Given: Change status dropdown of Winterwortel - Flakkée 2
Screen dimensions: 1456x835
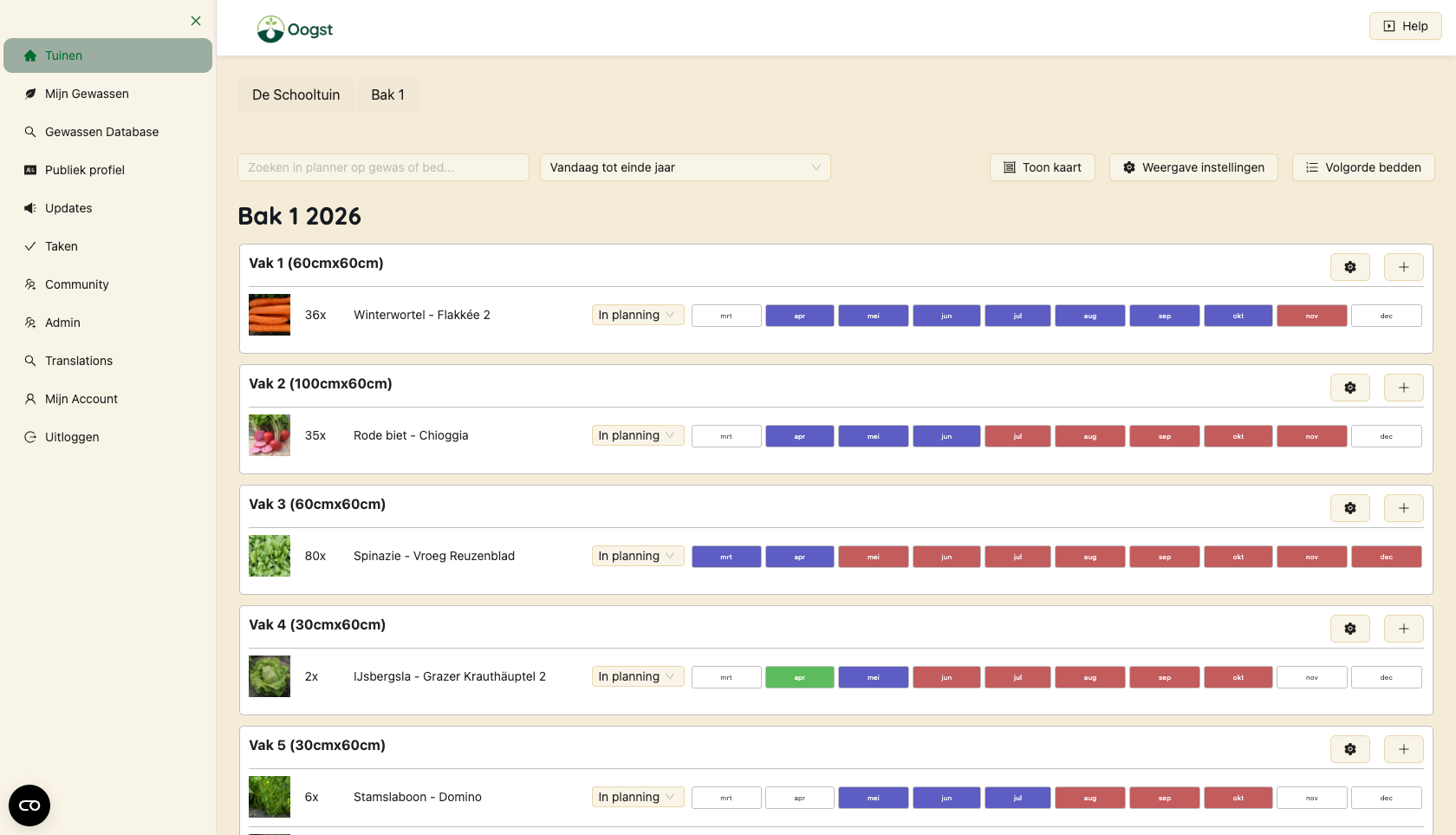Looking at the screenshot, I should point(638,315).
